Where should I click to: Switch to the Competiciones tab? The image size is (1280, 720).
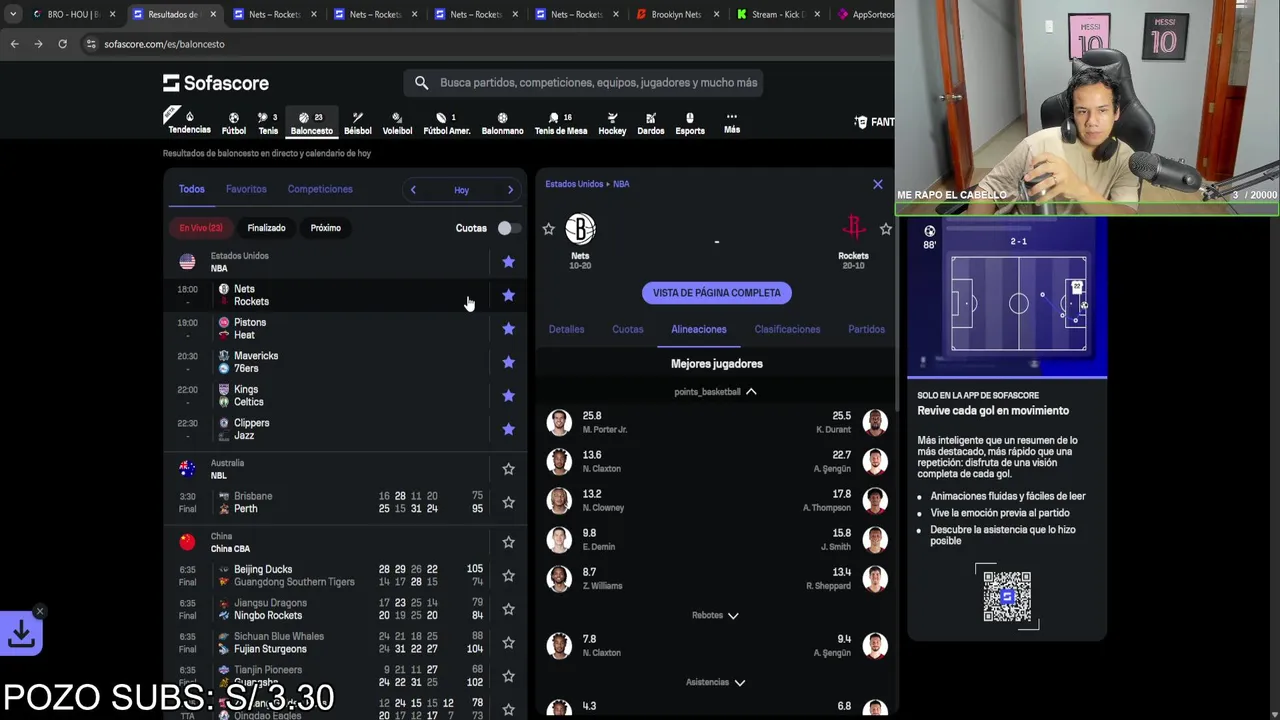320,189
